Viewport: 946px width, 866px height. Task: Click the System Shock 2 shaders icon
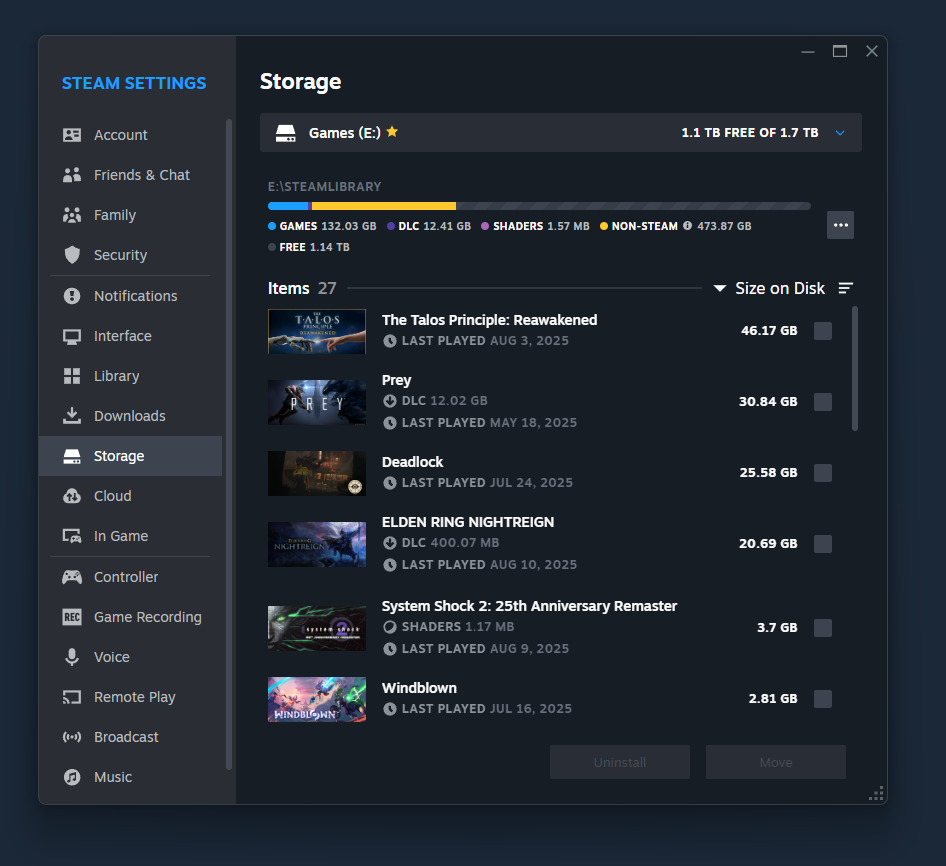[x=390, y=627]
